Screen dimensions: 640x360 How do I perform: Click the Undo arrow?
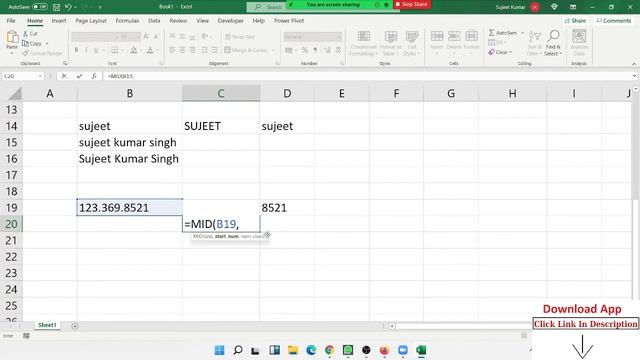point(68,7)
